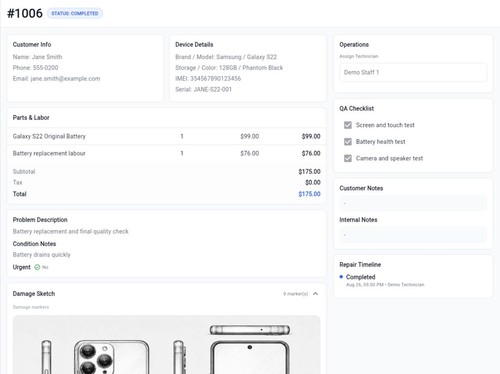The image size is (500, 374).
Task: Click the Battery drains quickly condition note
Action: 42,255
